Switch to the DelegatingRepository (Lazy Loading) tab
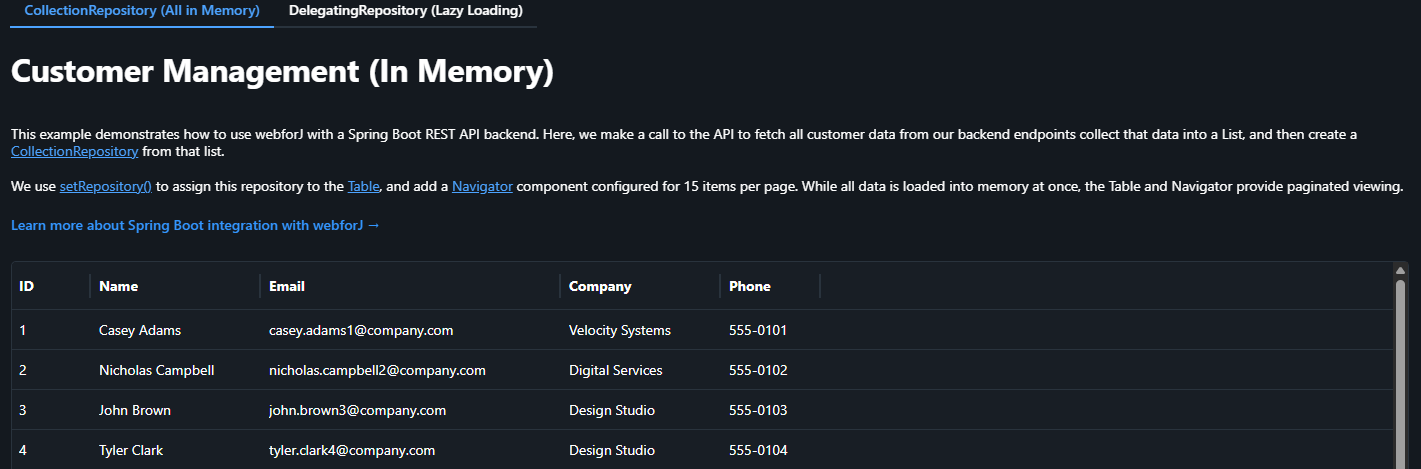 point(405,11)
